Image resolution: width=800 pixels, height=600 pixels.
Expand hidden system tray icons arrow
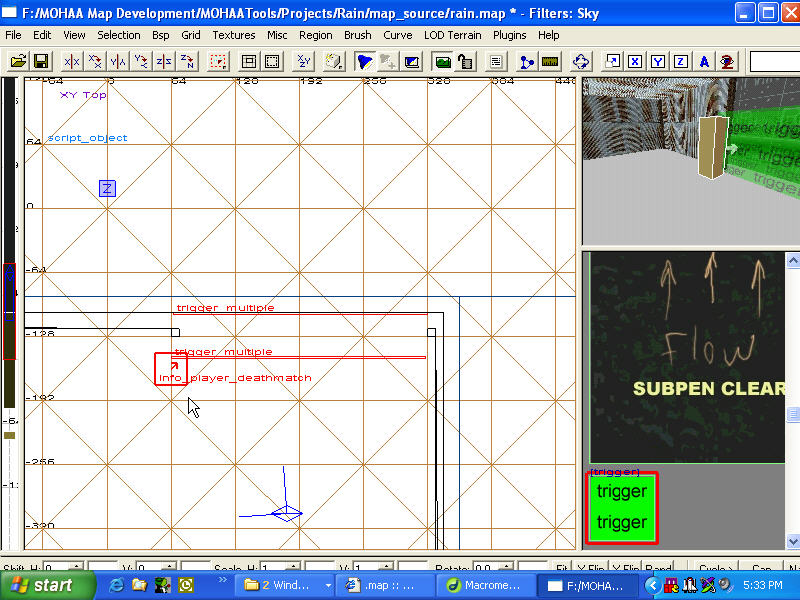click(653, 585)
